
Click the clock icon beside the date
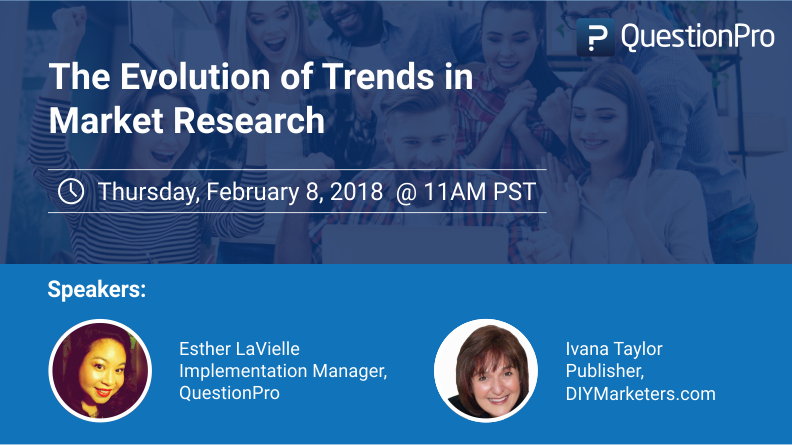pyautogui.click(x=71, y=191)
